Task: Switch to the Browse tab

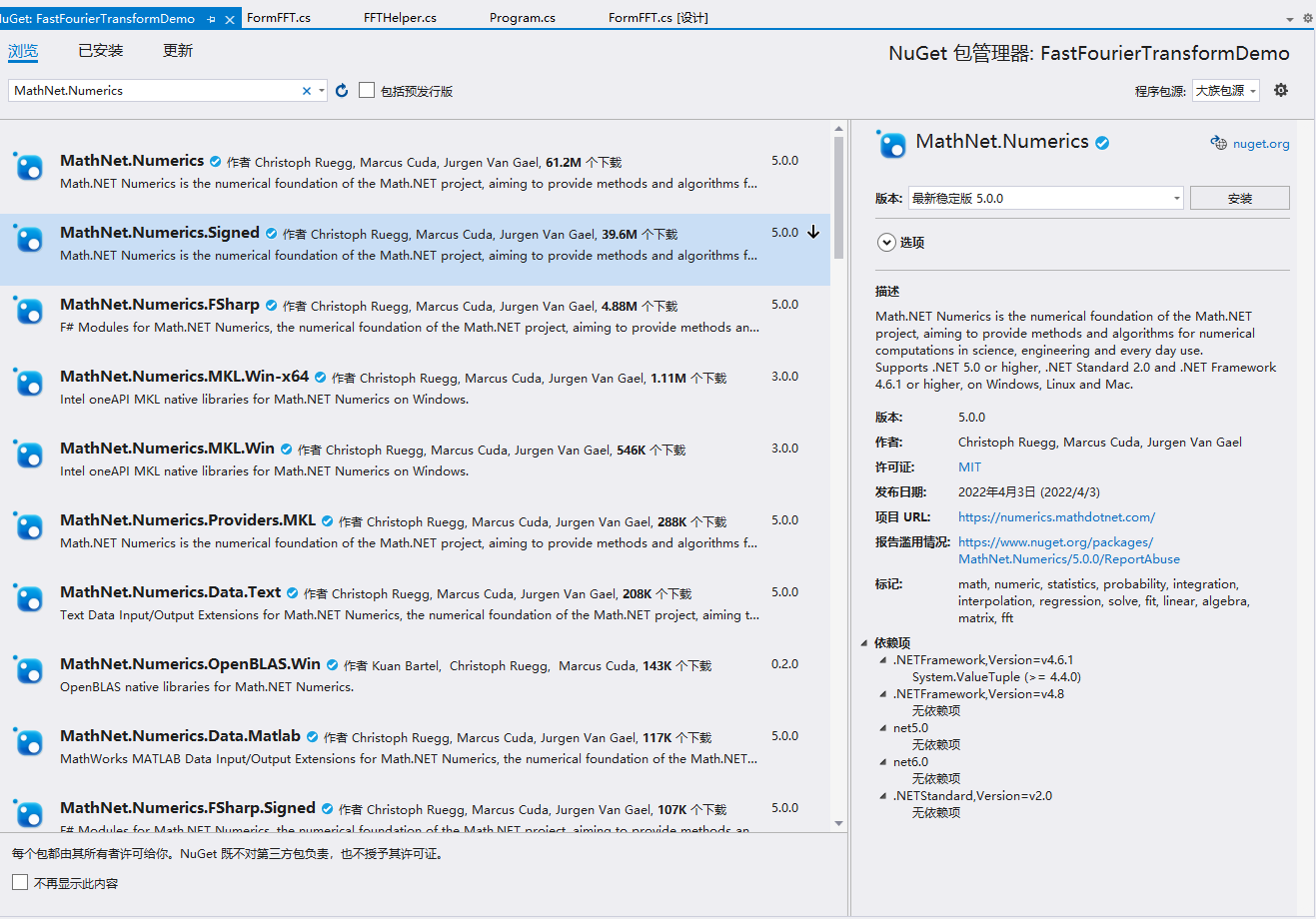Action: click(23, 51)
